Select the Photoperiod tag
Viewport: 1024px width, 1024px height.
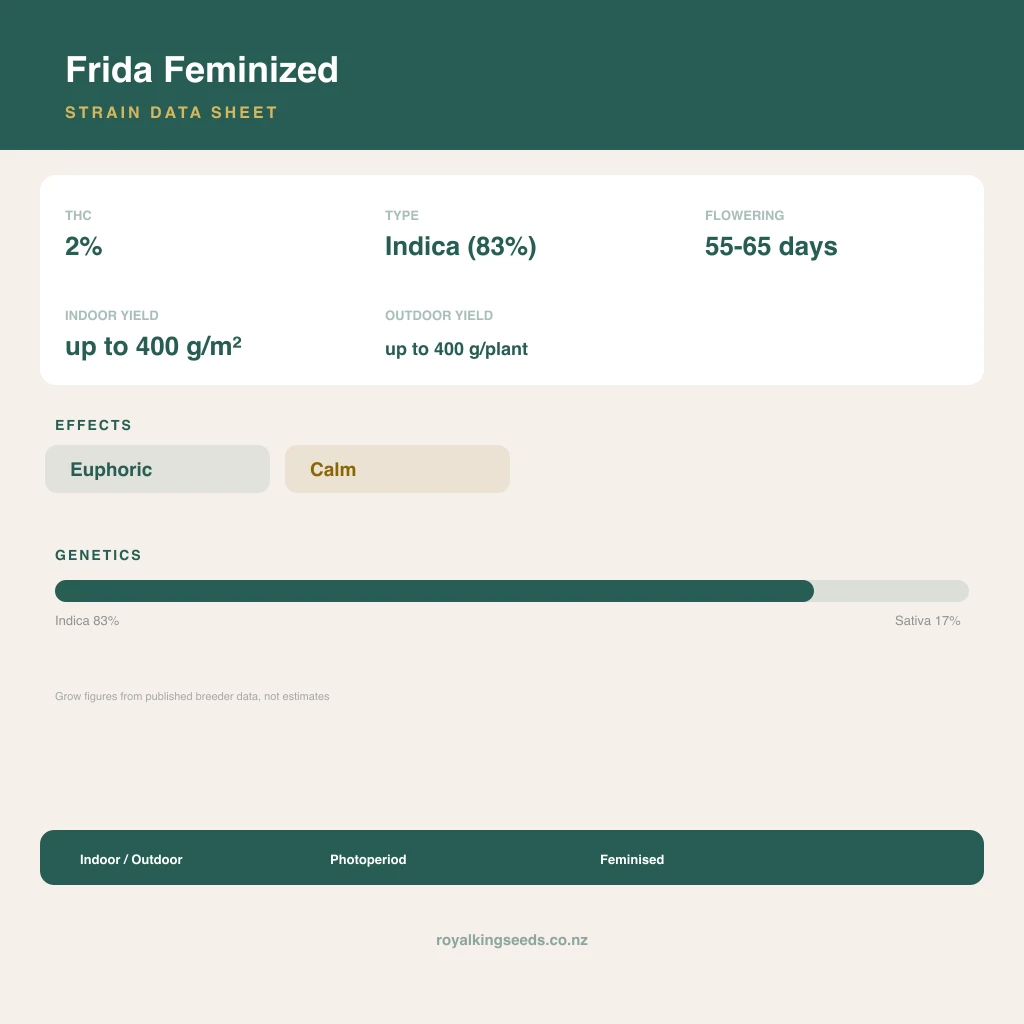368,859
